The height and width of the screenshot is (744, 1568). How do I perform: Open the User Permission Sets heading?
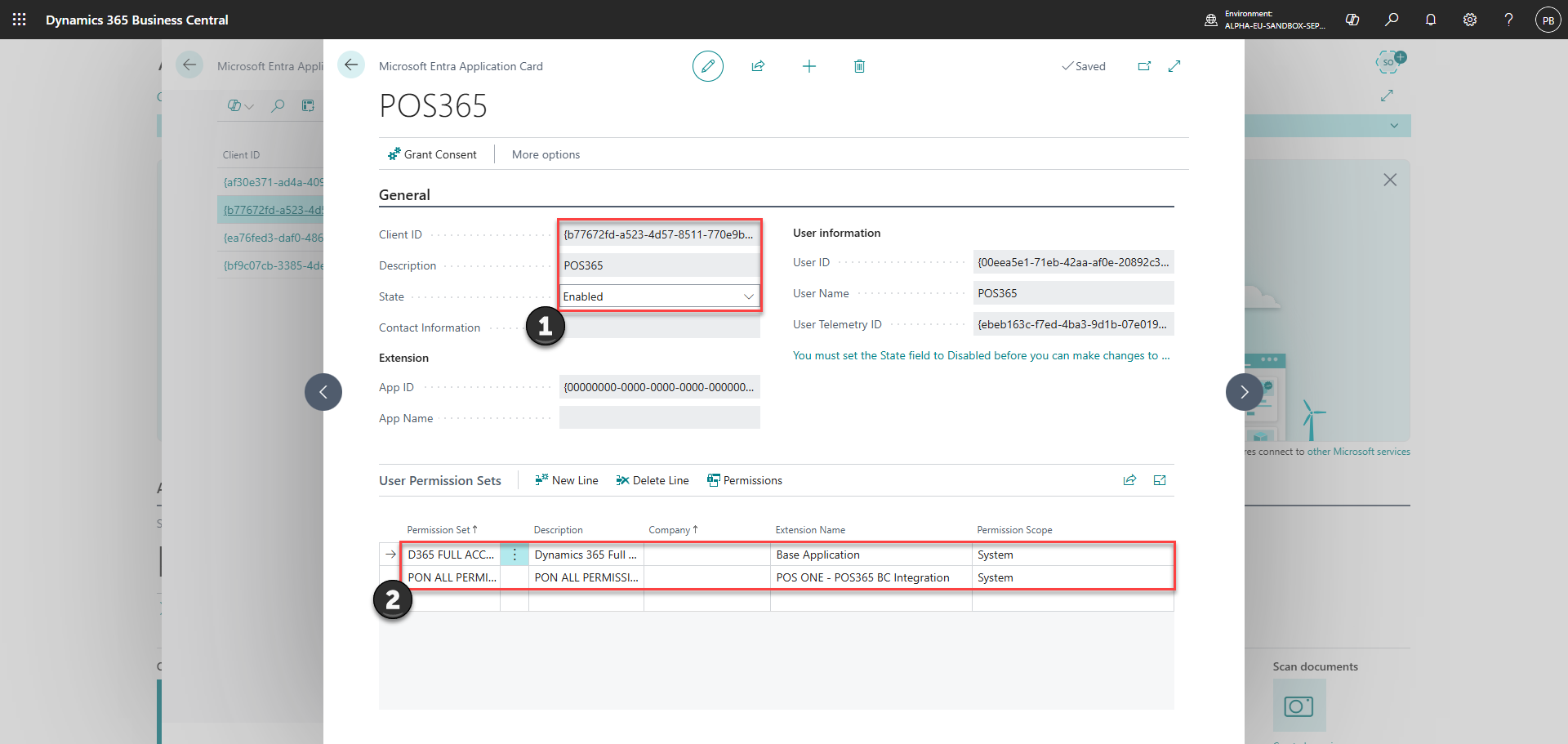[440, 480]
